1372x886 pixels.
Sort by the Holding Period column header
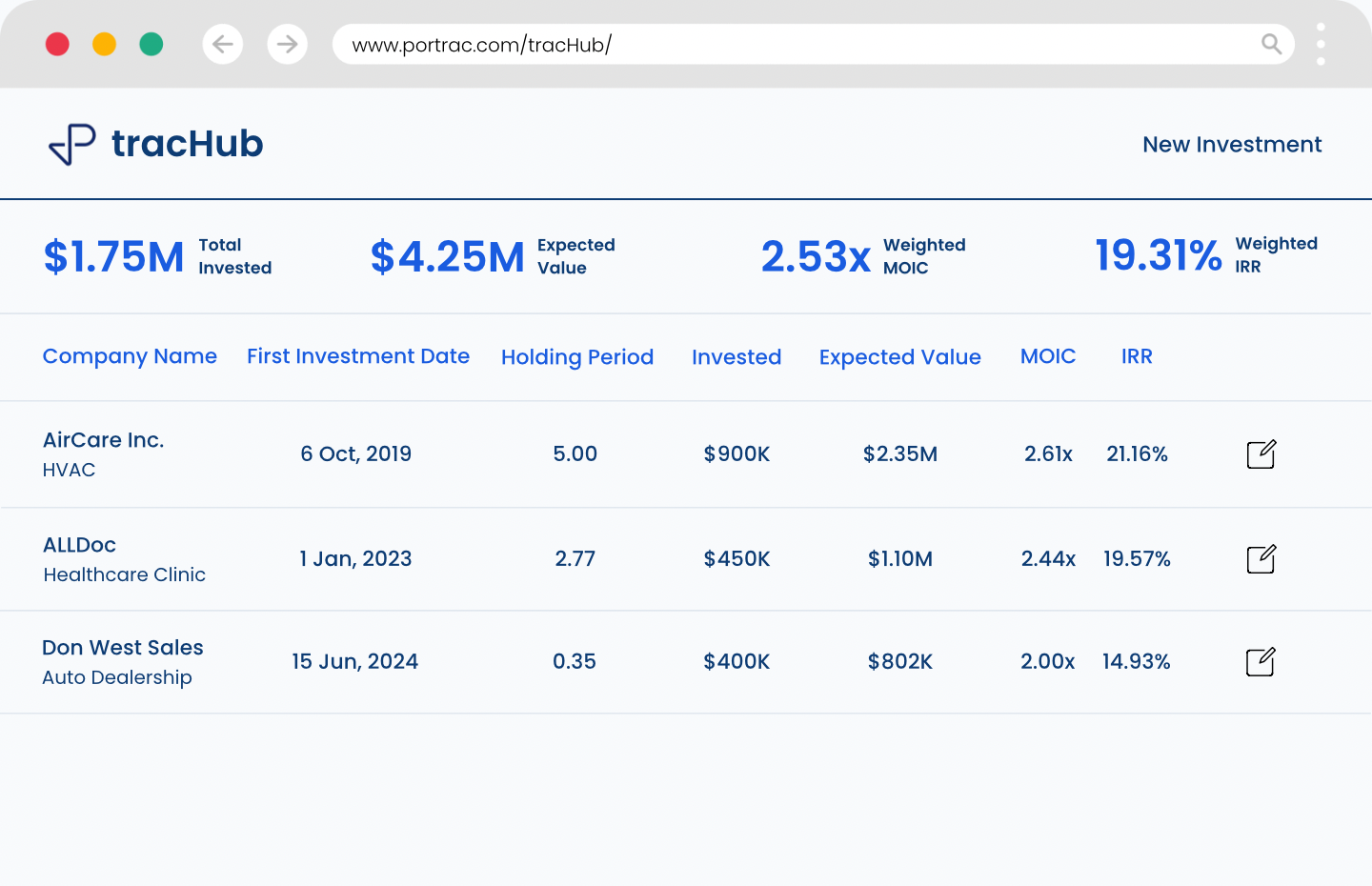(x=577, y=357)
